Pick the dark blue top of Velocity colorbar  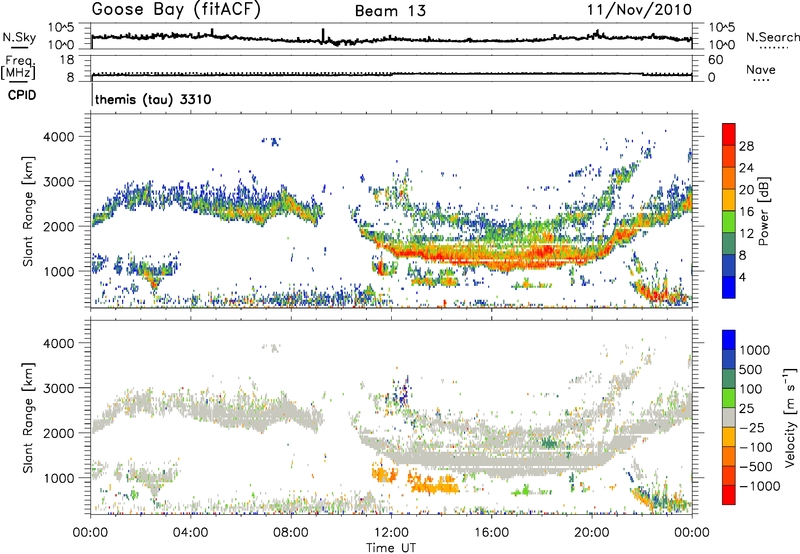coord(729,337)
